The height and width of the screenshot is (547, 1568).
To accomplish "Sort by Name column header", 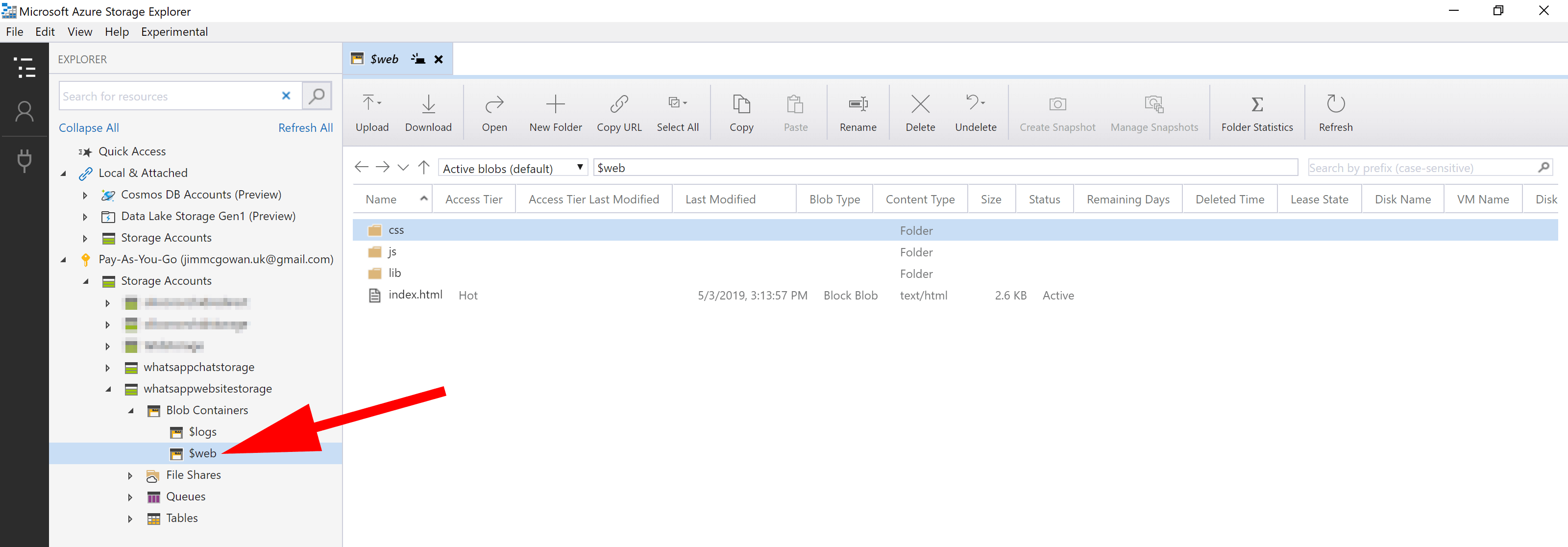I will click(392, 199).
